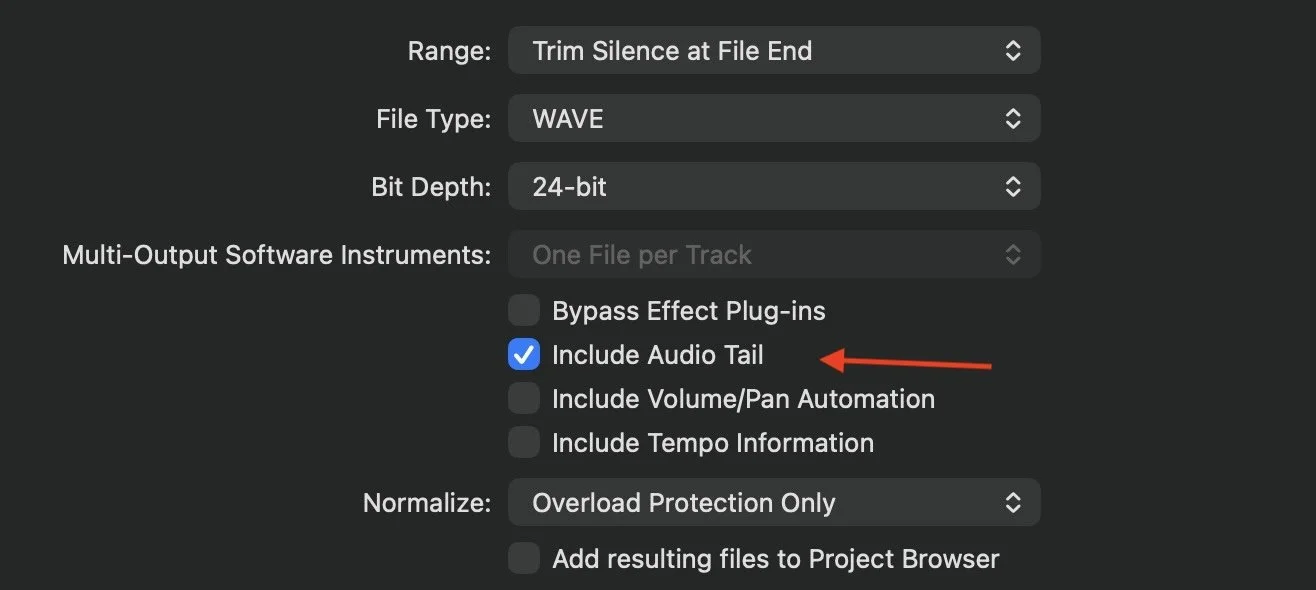The image size is (1316, 590).
Task: Click the dimmed arrows on Multi-Output popup
Action: pos(1013,255)
